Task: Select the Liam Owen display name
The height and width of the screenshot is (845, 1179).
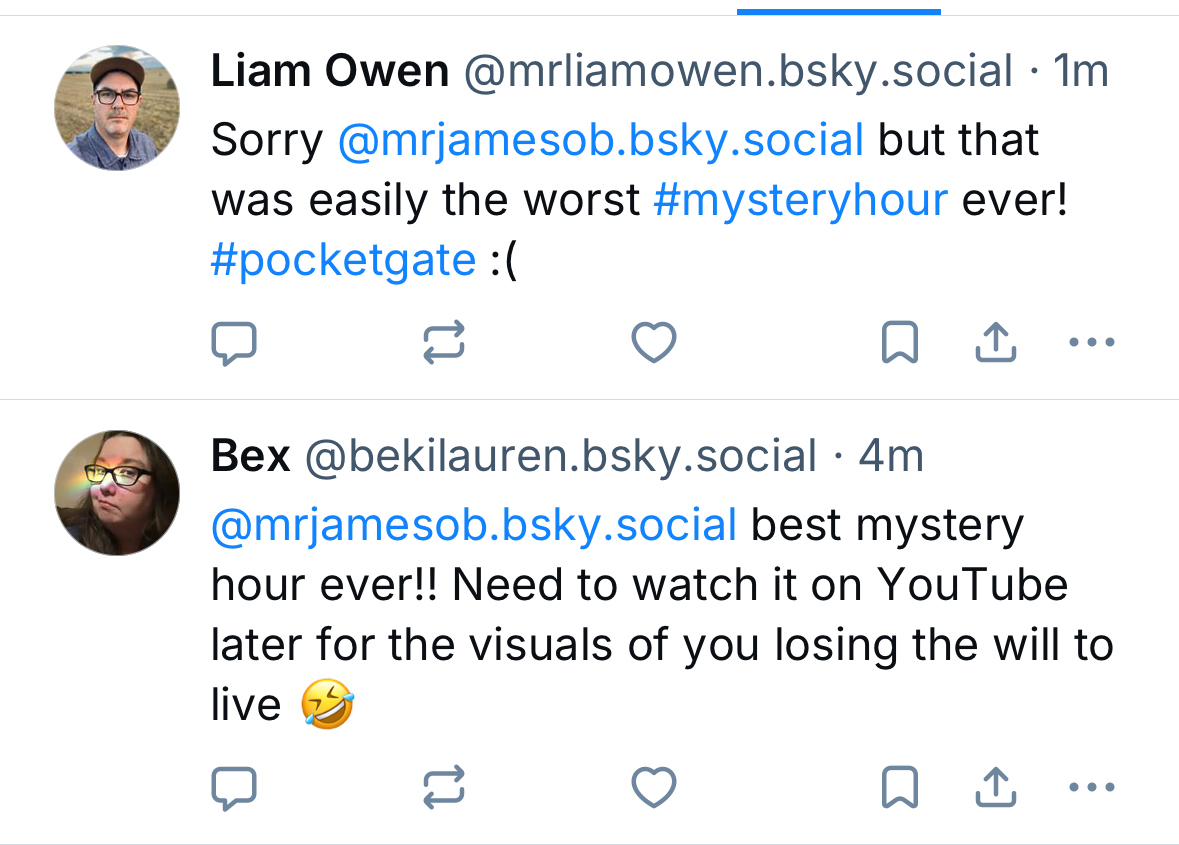Action: 330,72
